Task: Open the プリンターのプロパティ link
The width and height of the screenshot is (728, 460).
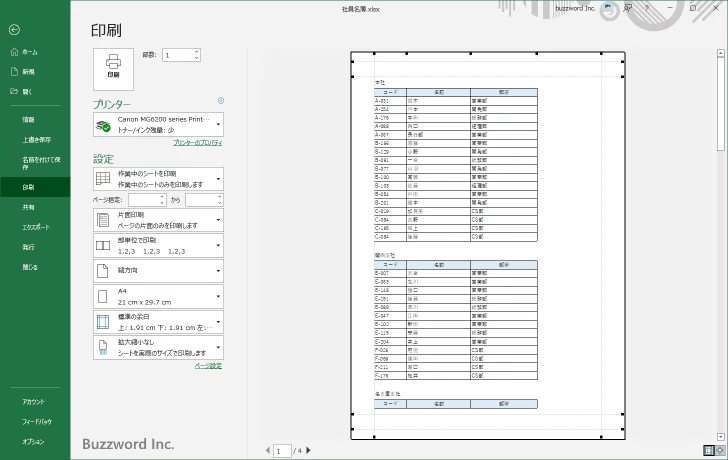Action: [198, 143]
